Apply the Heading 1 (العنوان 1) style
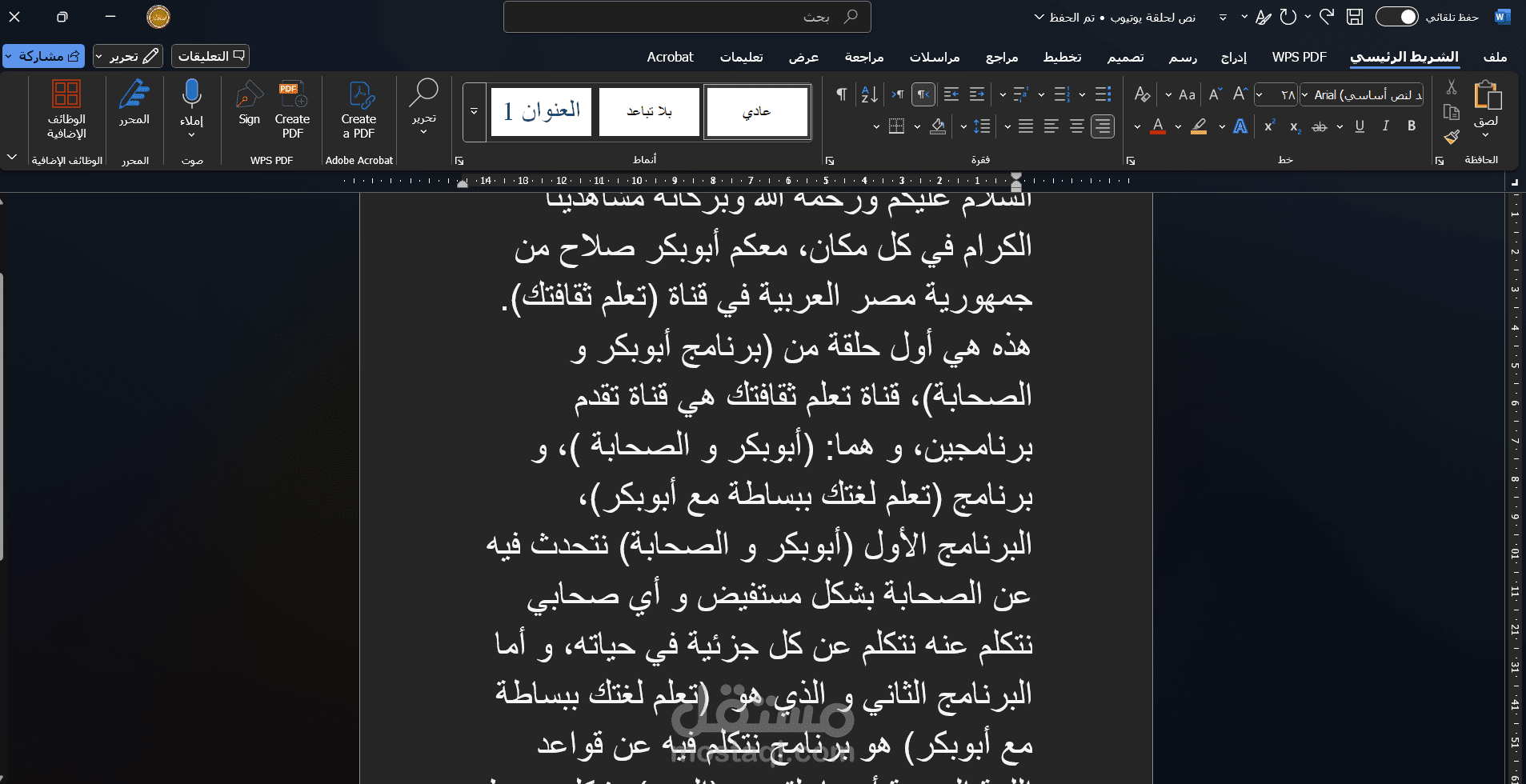 tap(541, 112)
